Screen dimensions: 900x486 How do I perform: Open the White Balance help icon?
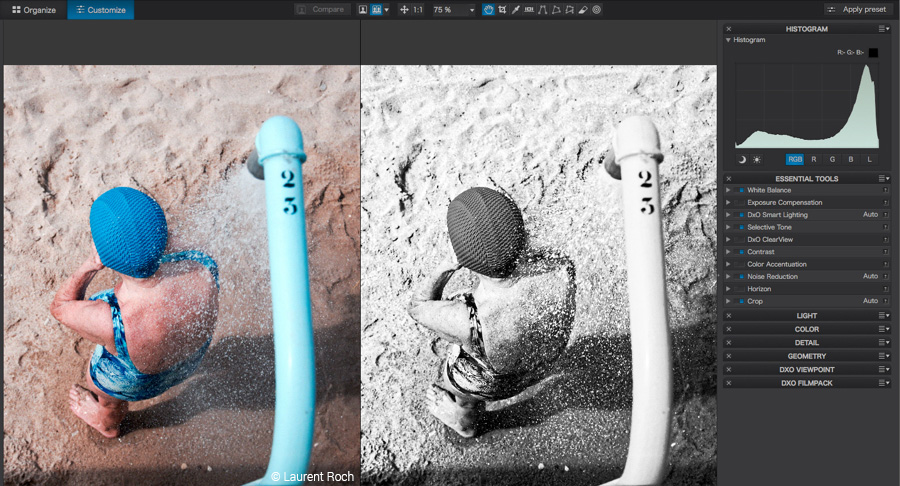pyautogui.click(x=886, y=190)
